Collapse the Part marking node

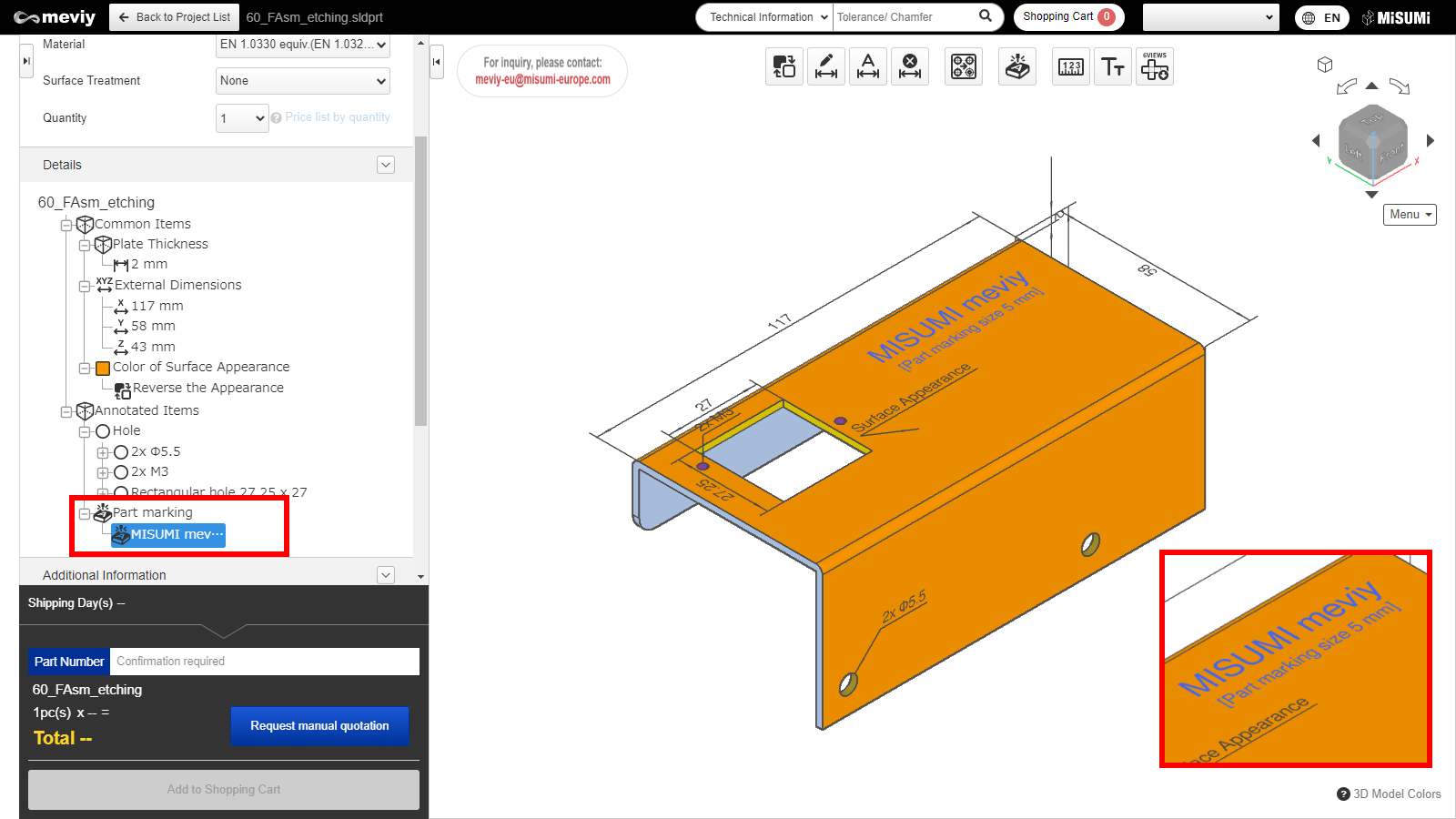[85, 513]
